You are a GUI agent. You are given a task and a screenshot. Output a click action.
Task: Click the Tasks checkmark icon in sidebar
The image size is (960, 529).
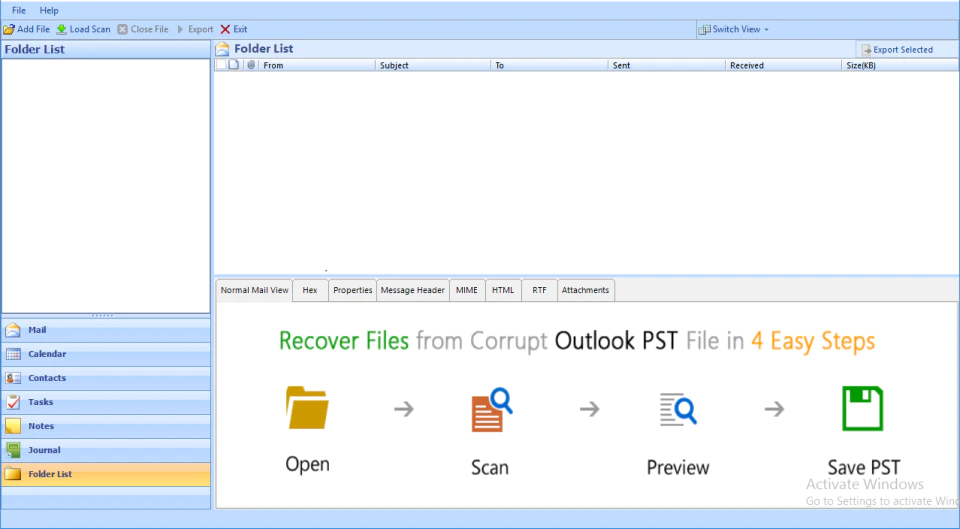point(13,402)
